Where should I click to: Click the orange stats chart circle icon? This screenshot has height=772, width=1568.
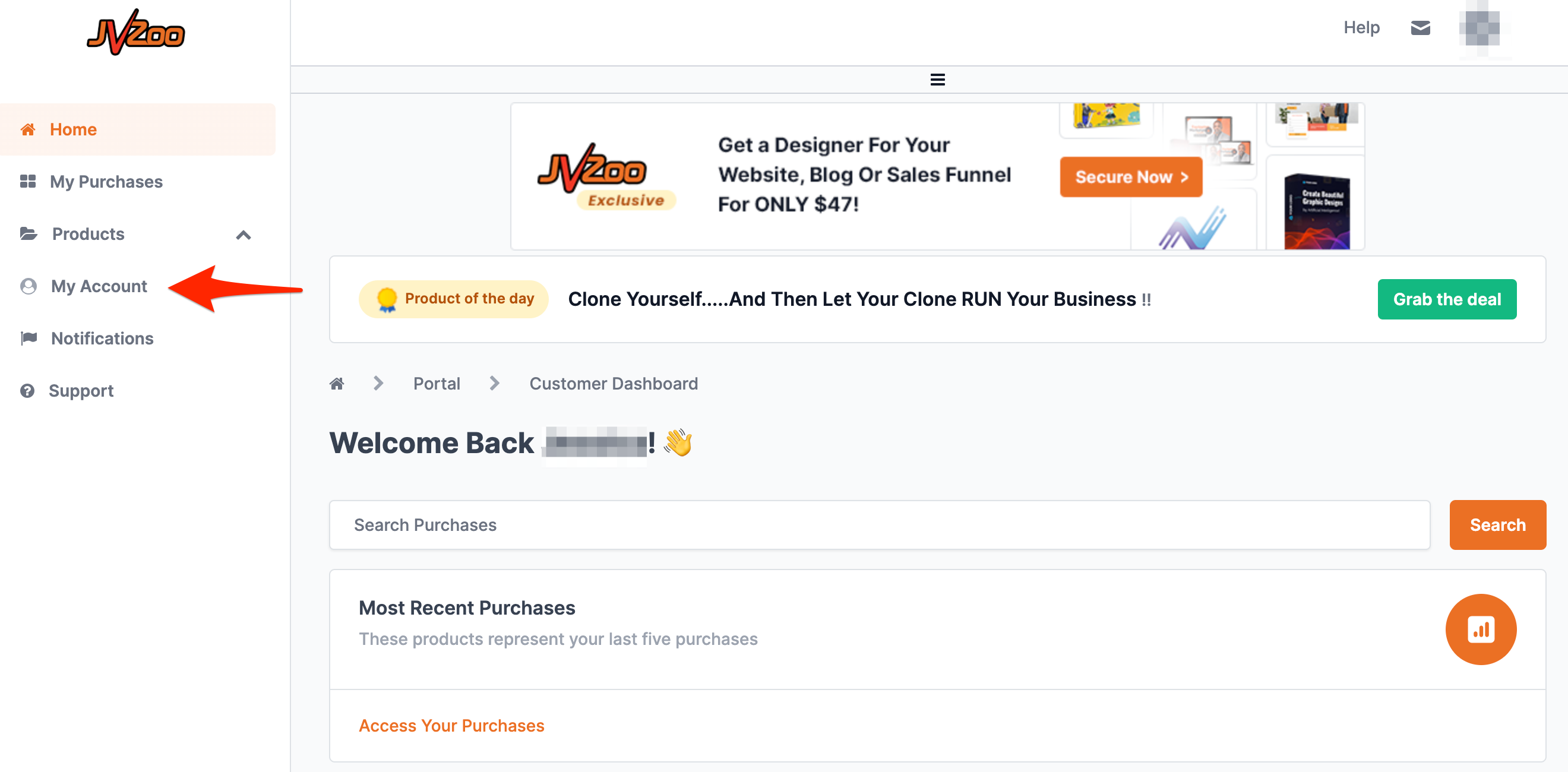(1481, 629)
